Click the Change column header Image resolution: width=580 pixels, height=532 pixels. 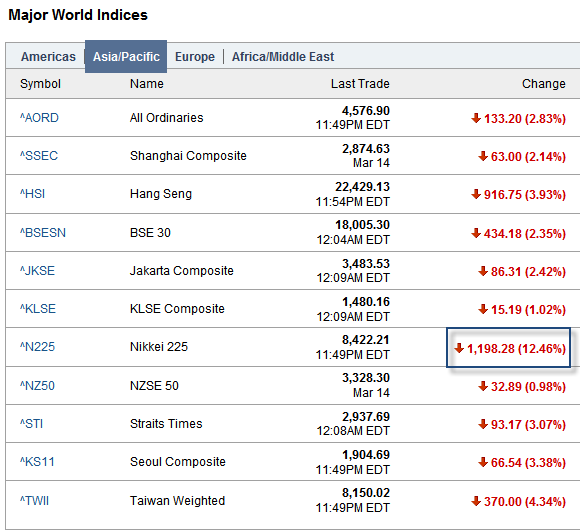tap(543, 84)
